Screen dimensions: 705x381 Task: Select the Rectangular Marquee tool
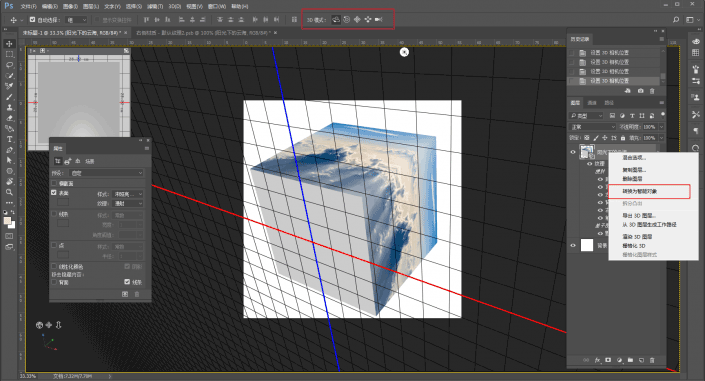pos(9,54)
